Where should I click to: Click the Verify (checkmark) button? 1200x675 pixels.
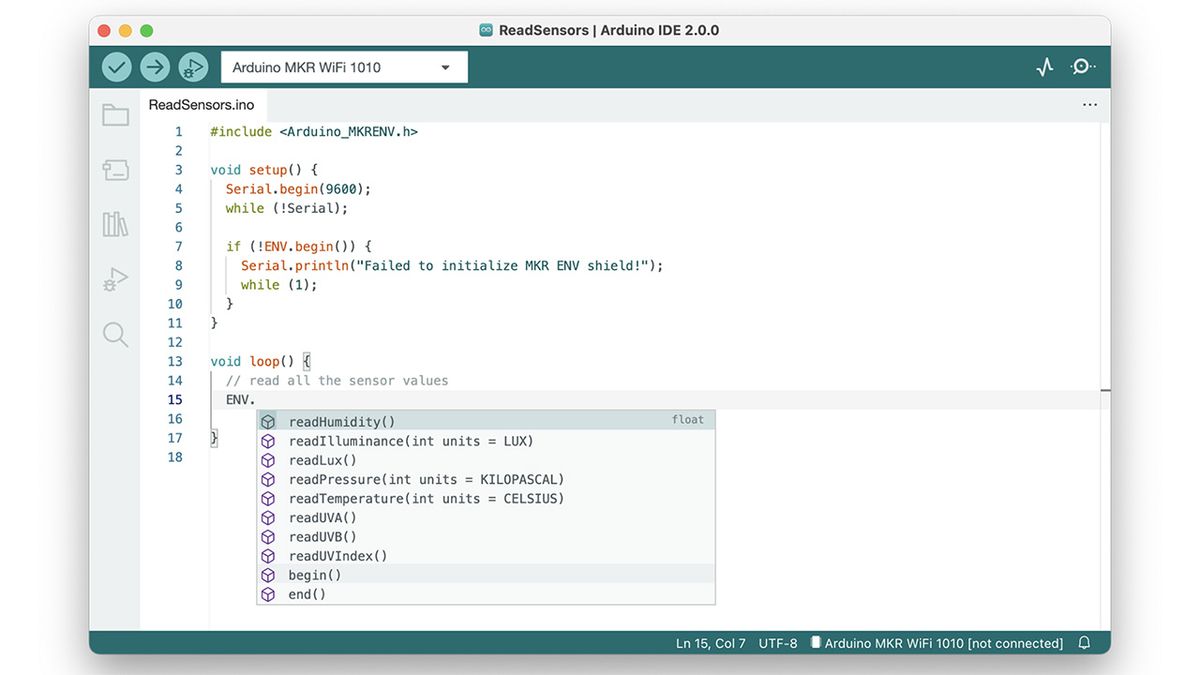click(115, 66)
